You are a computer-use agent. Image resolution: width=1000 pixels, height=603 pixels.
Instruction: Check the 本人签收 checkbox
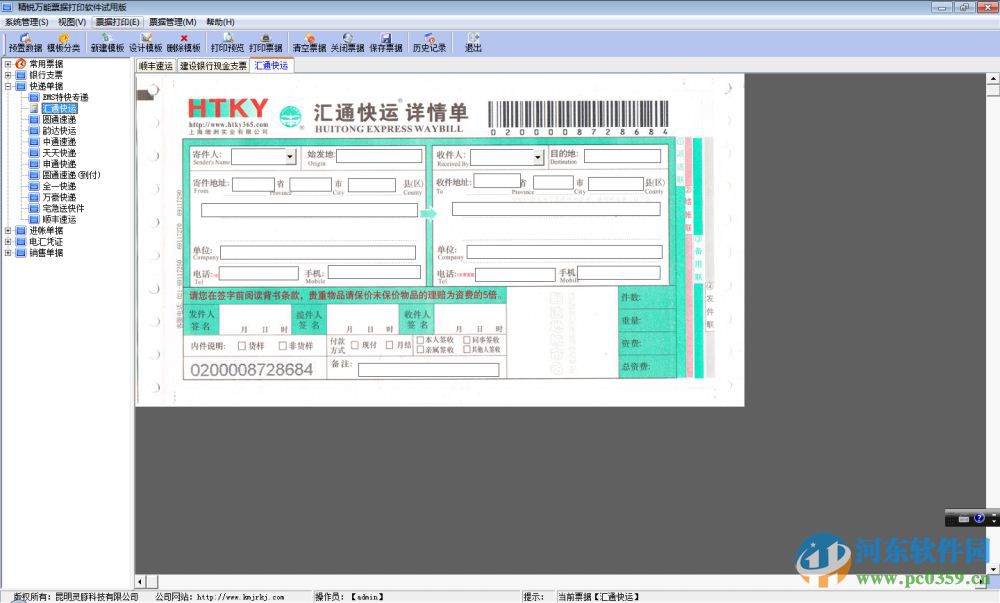click(420, 340)
